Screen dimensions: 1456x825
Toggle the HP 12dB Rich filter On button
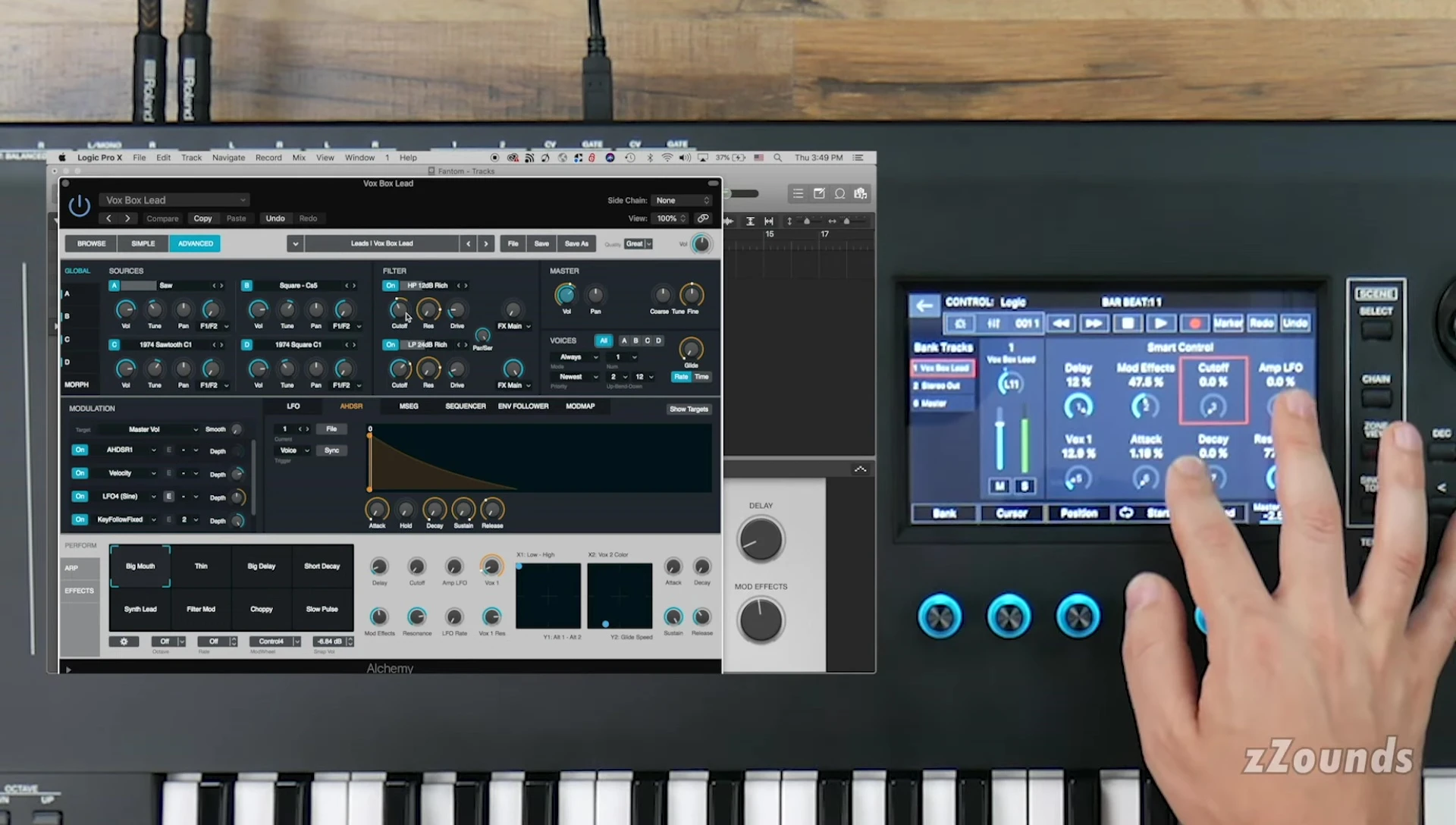(x=390, y=286)
